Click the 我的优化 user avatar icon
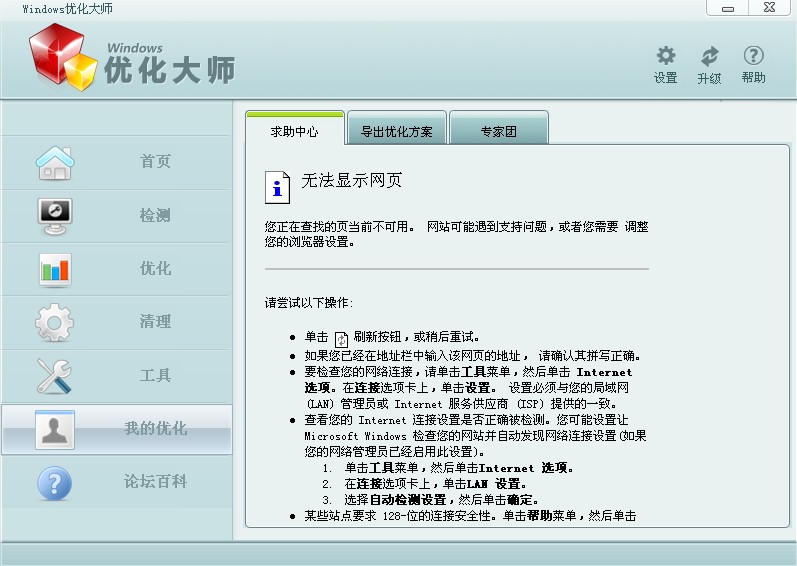 click(x=55, y=430)
